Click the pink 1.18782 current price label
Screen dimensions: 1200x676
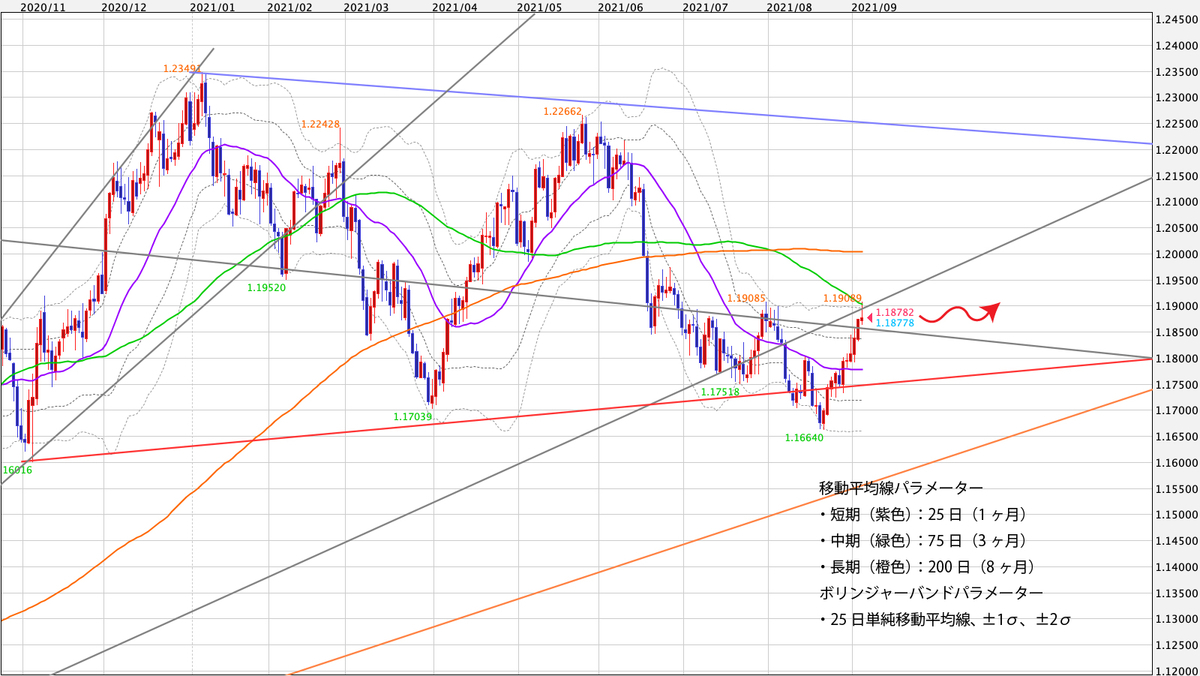[895, 312]
